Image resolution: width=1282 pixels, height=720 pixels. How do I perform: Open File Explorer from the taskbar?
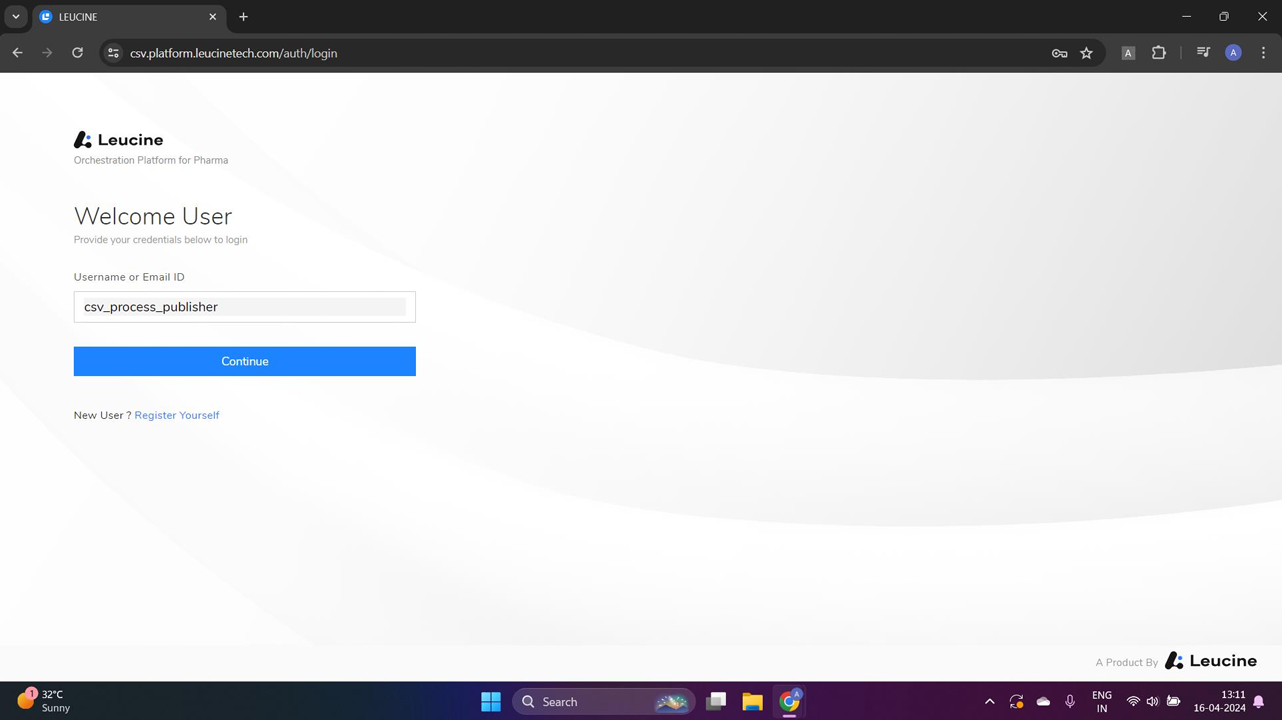pos(752,701)
